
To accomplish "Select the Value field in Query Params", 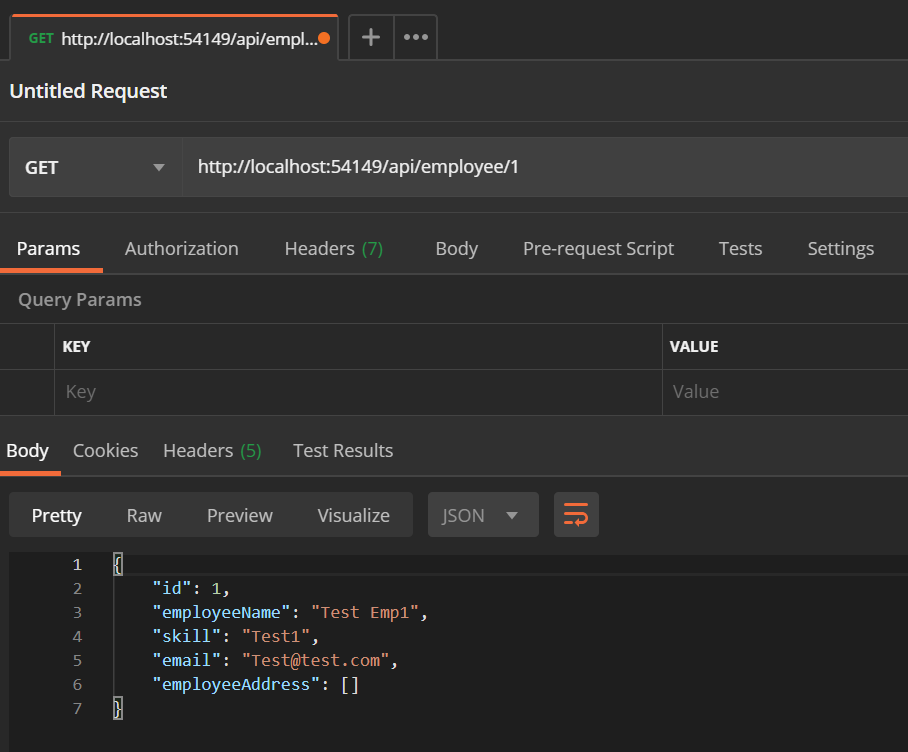I will pos(780,391).
